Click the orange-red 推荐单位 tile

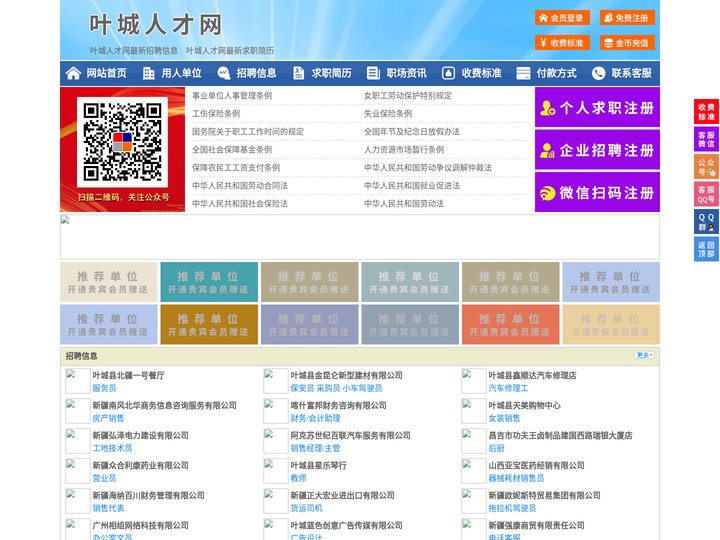point(511,324)
